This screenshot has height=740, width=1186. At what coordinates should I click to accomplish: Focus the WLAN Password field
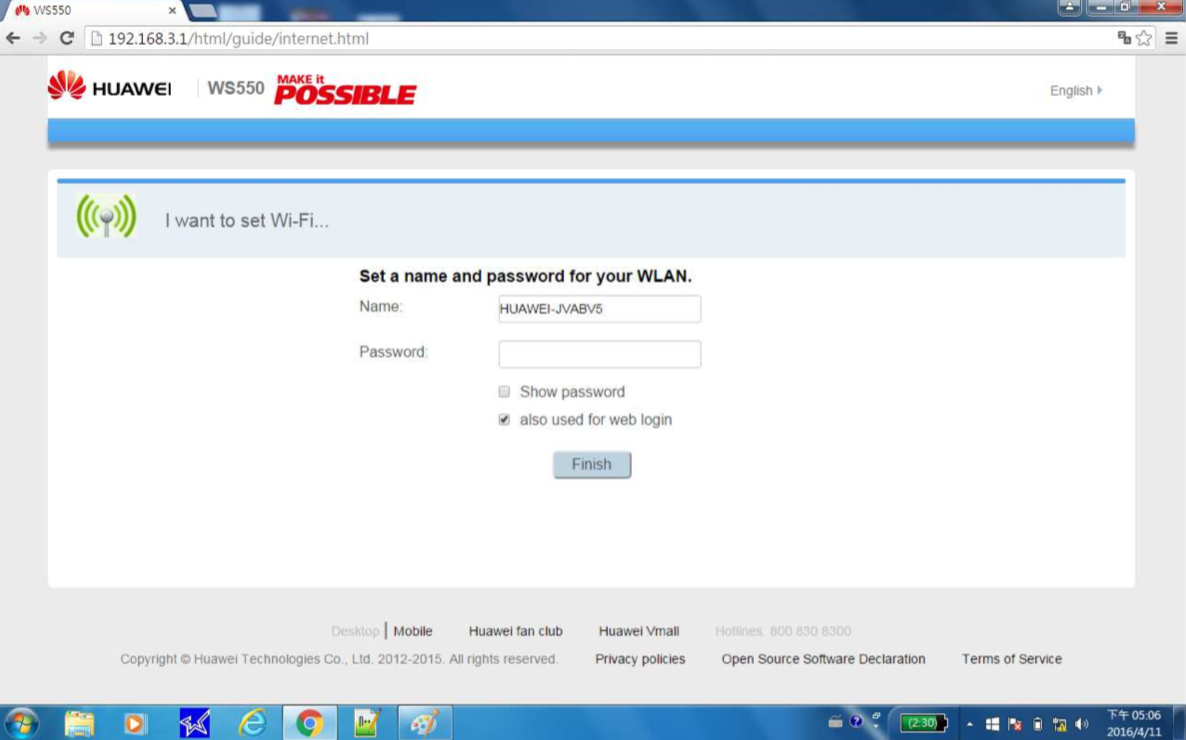[600, 354]
